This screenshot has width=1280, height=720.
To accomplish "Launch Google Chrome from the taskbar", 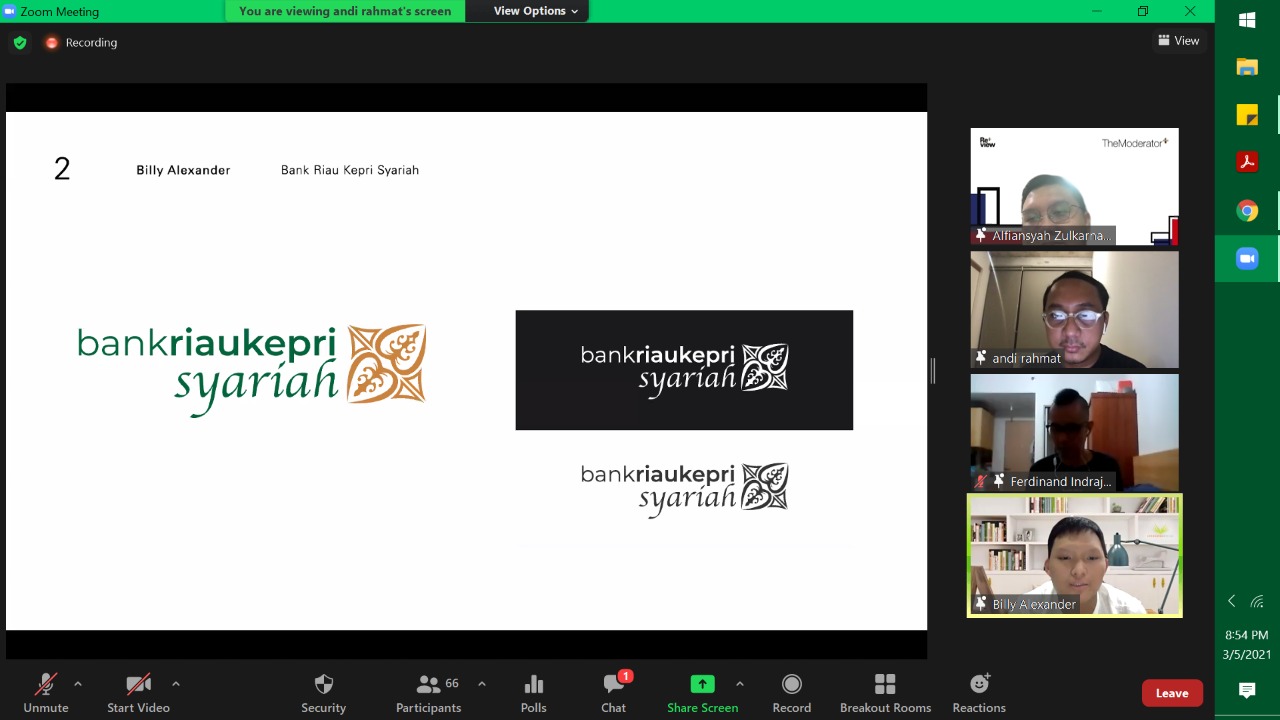I will [x=1246, y=211].
